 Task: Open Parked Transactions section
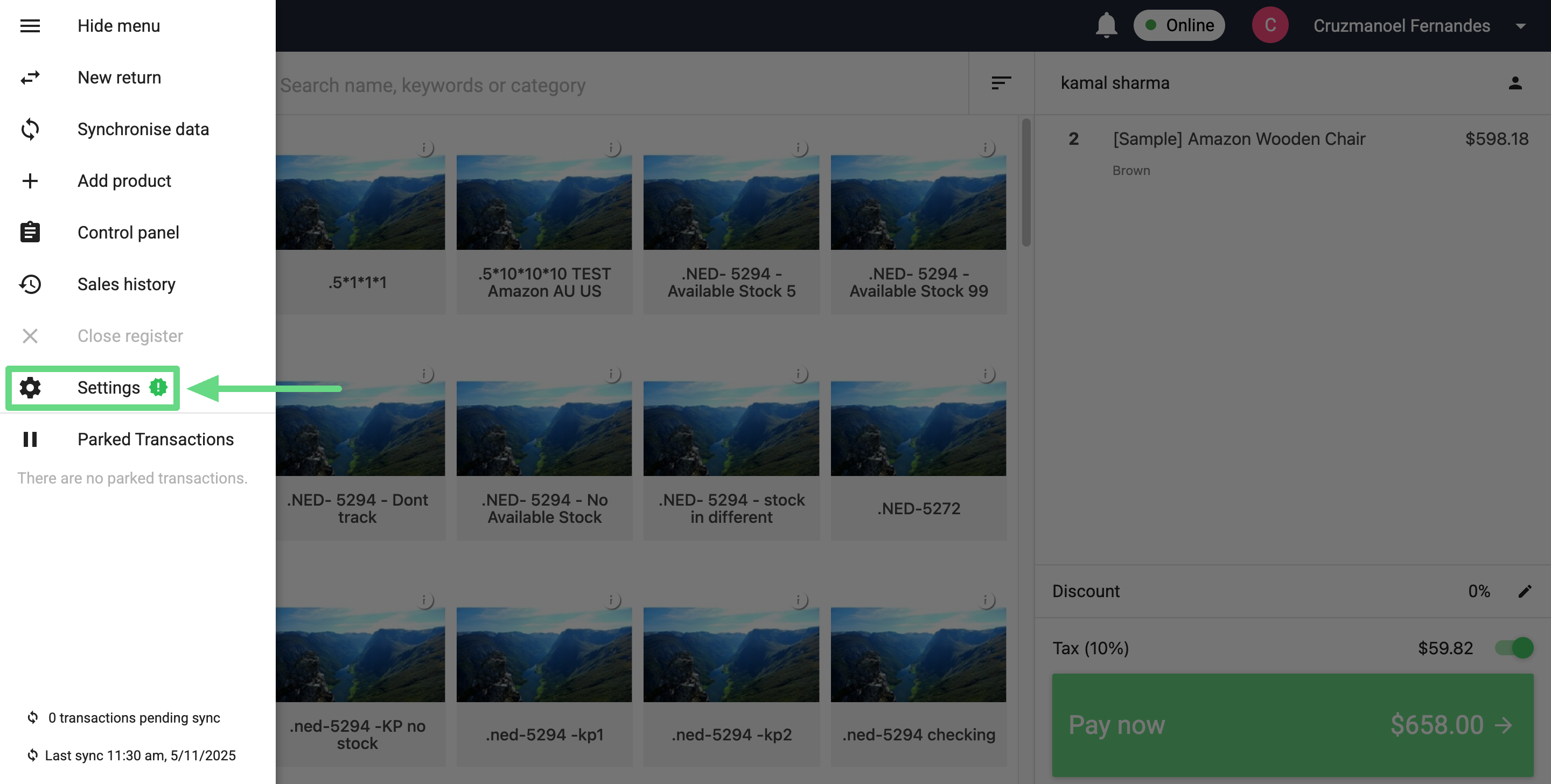click(x=155, y=439)
